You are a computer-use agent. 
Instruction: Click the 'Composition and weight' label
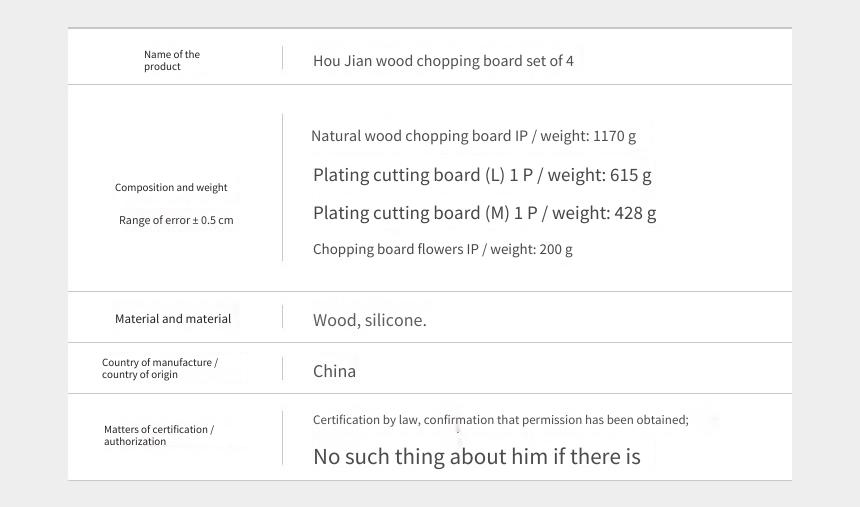tap(171, 188)
